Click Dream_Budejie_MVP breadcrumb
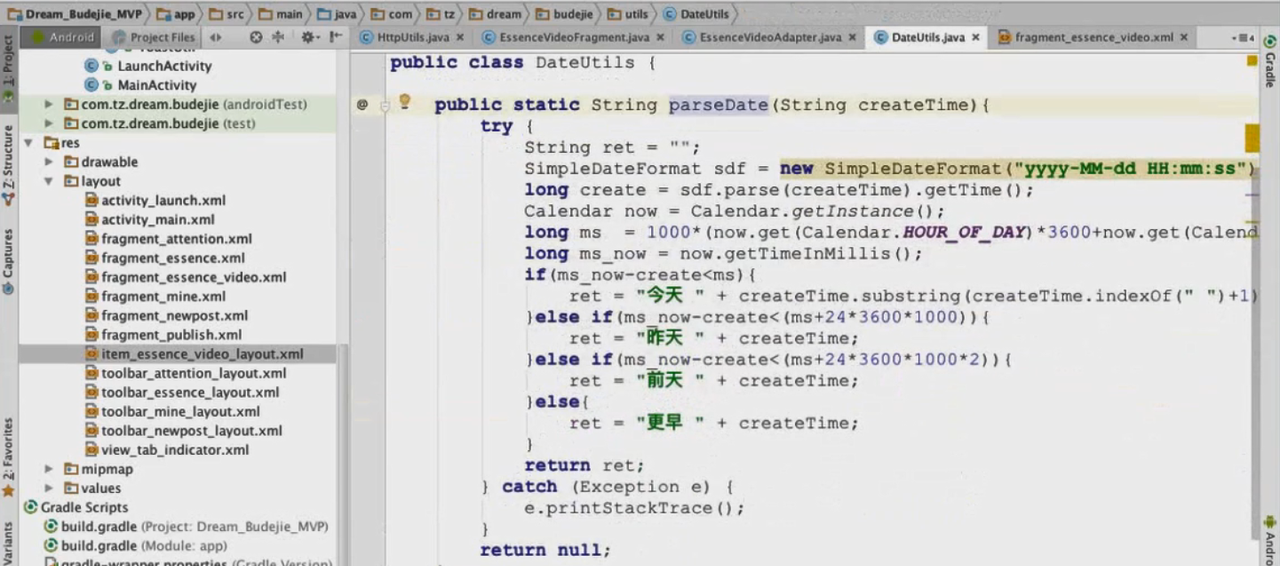 [75, 14]
